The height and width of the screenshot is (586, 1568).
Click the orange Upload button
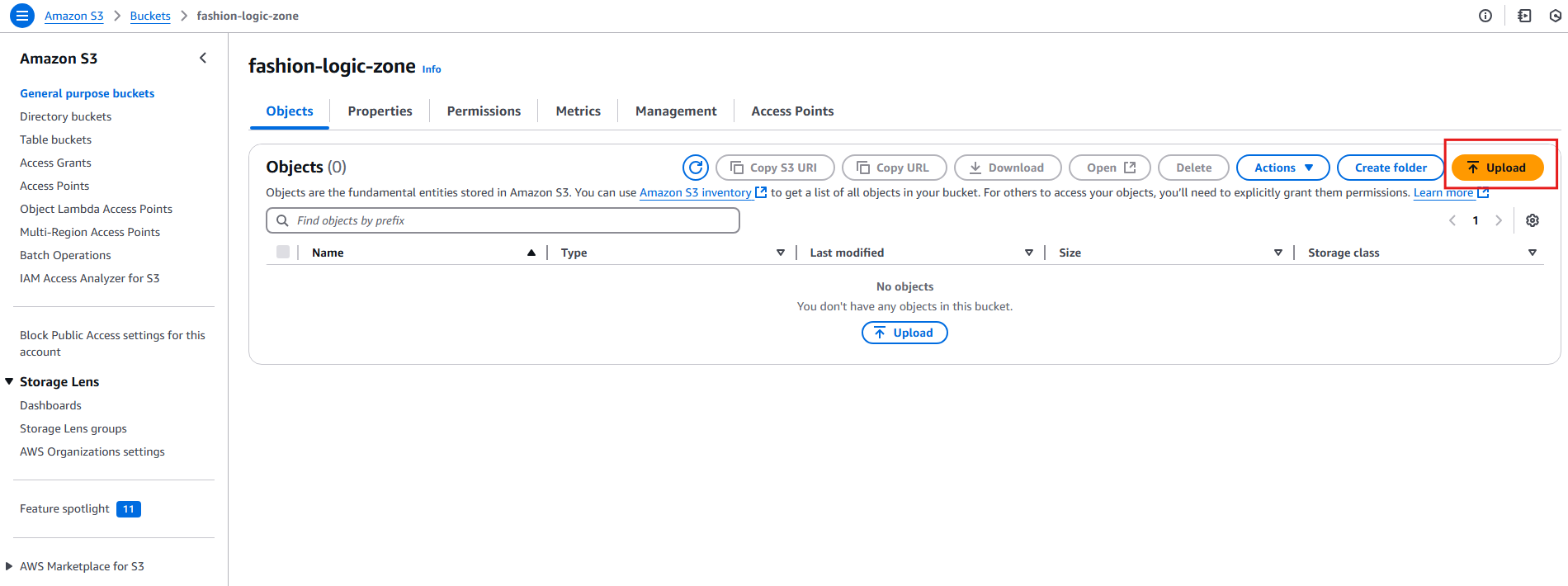click(1497, 168)
